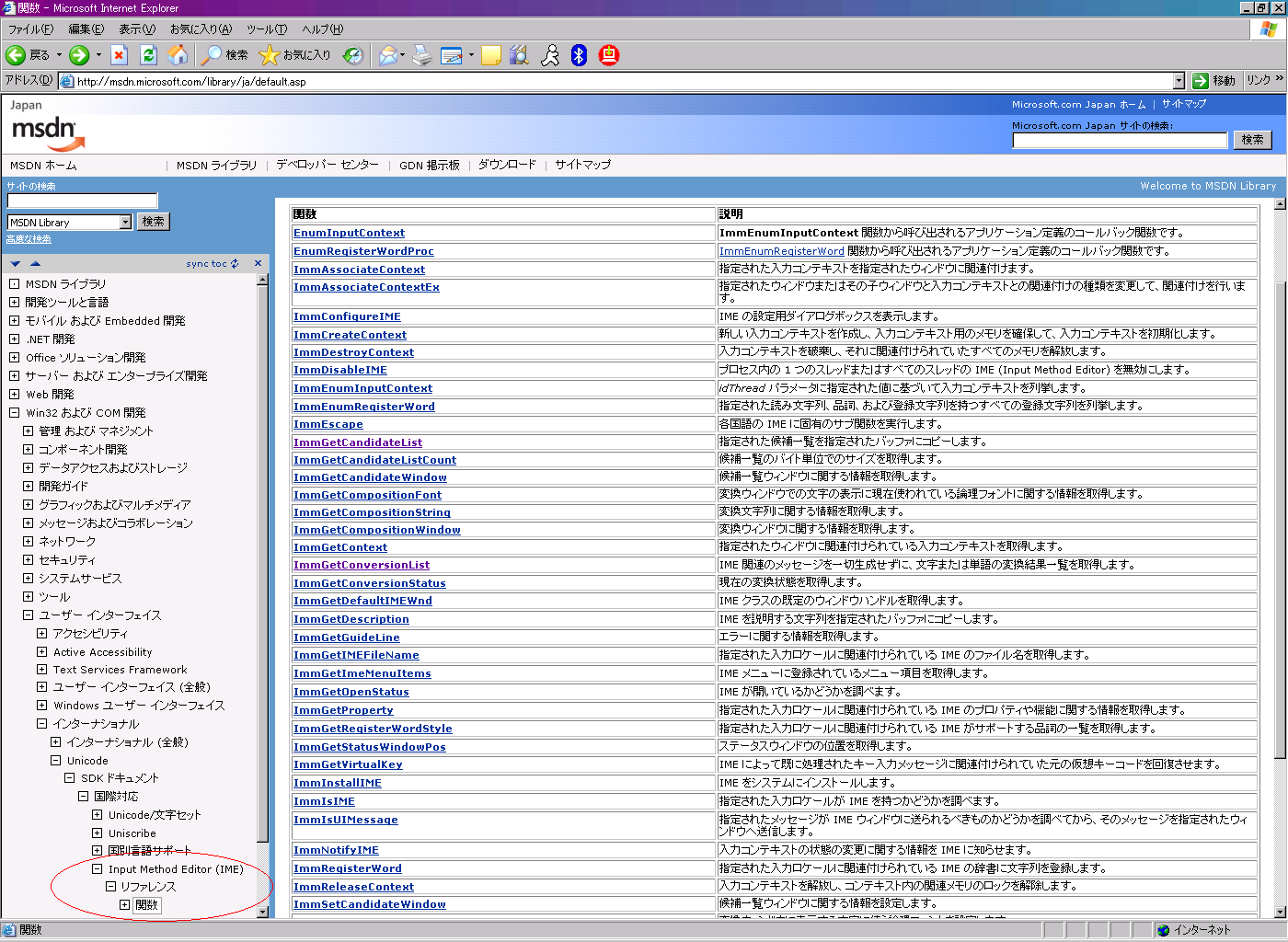The width and height of the screenshot is (1288, 942).
Task: Open the ImmInstallIME link
Action: click(x=337, y=783)
